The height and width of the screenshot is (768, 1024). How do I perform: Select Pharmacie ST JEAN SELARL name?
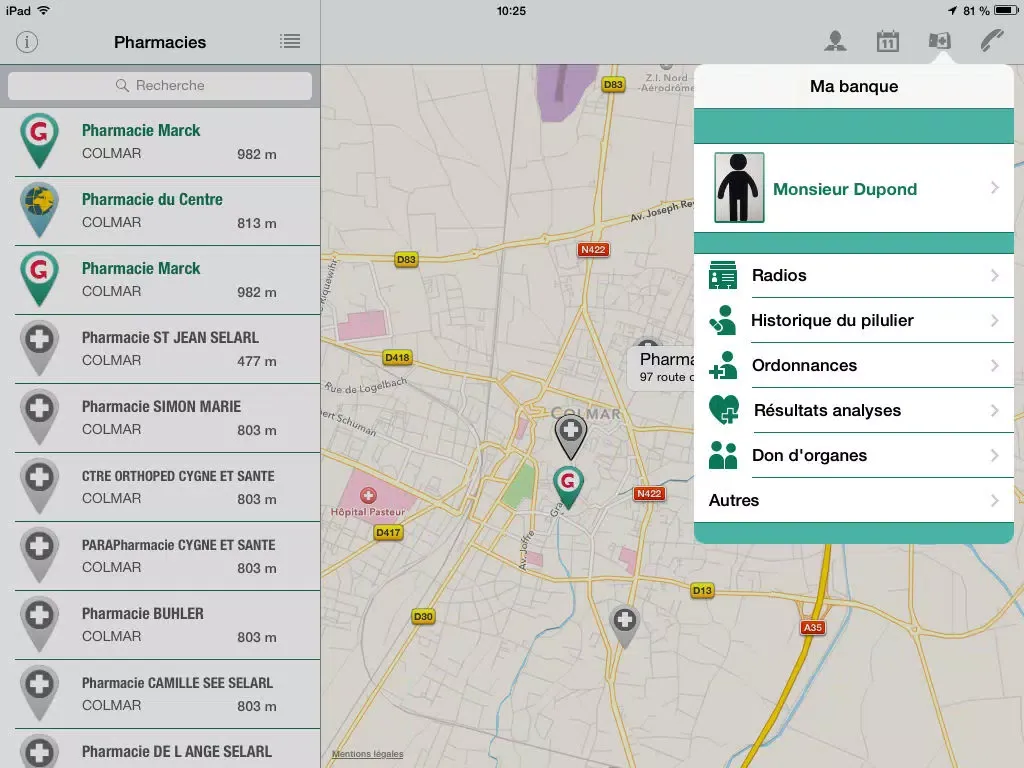click(170, 338)
